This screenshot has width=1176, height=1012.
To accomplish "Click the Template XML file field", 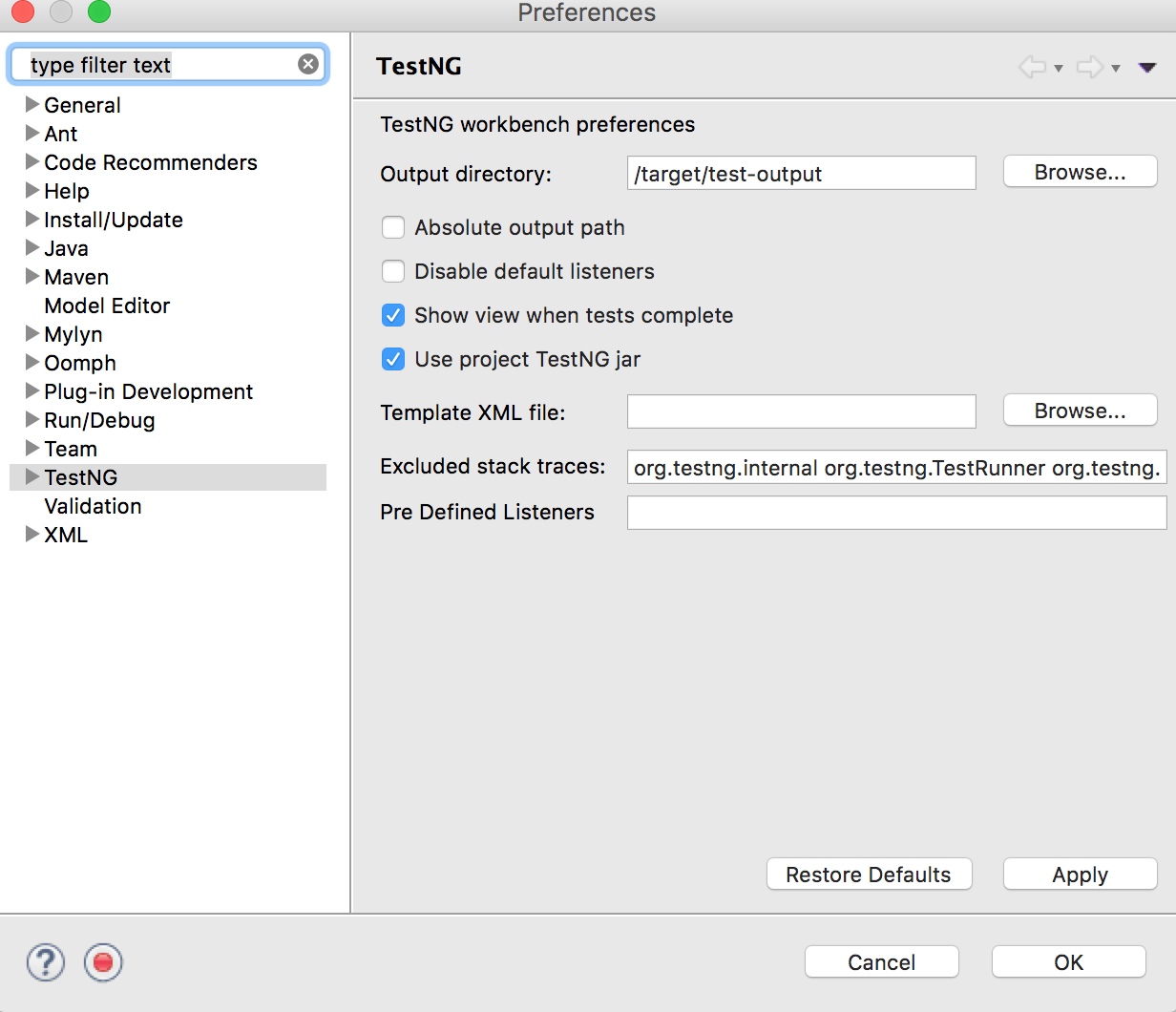I will pyautogui.click(x=801, y=411).
